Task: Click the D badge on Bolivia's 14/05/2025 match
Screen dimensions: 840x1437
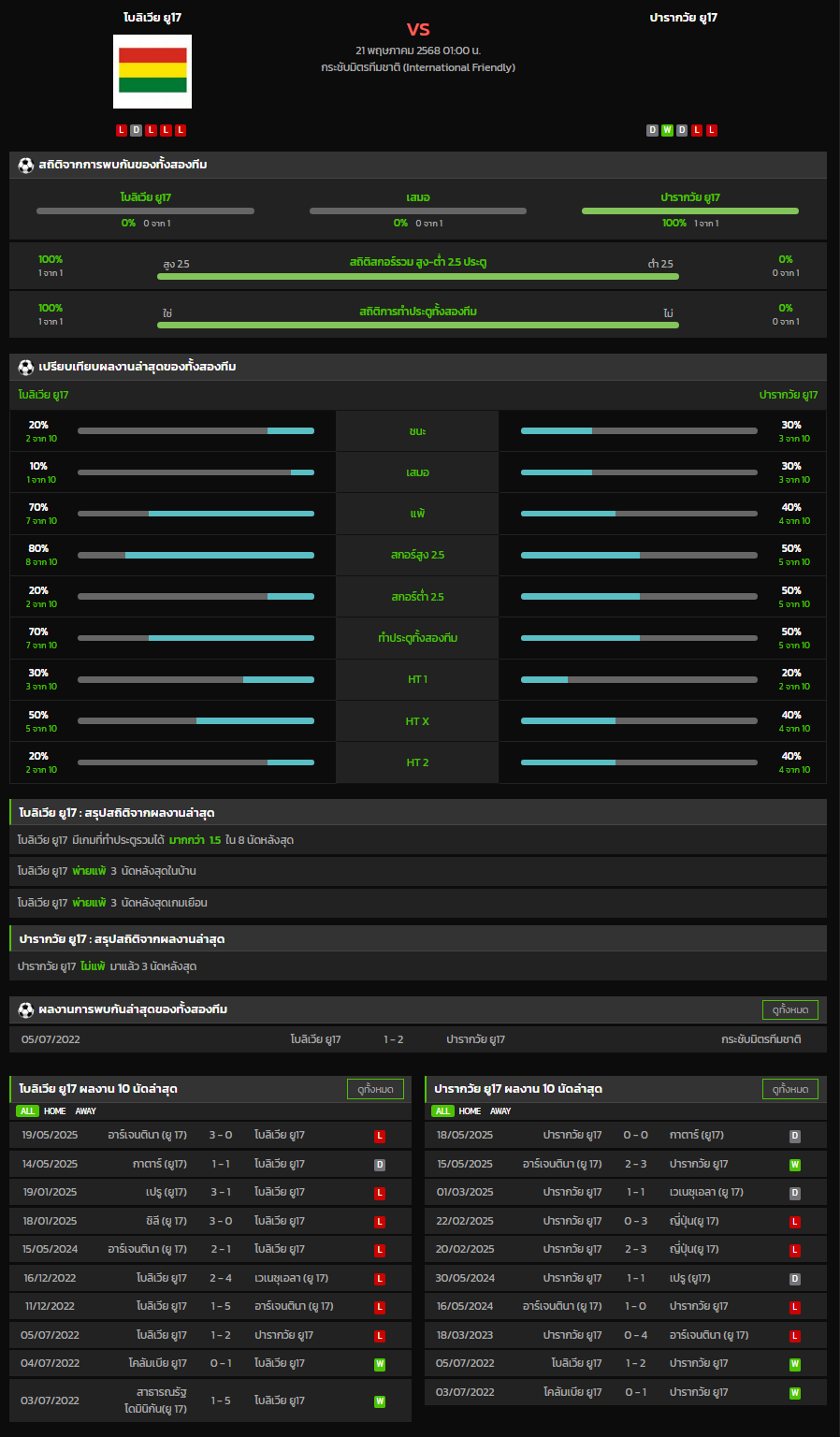Action: (380, 1165)
